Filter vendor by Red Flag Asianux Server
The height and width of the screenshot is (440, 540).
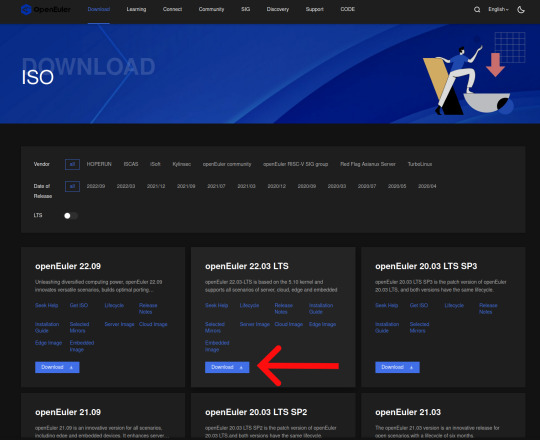pyautogui.click(x=368, y=164)
